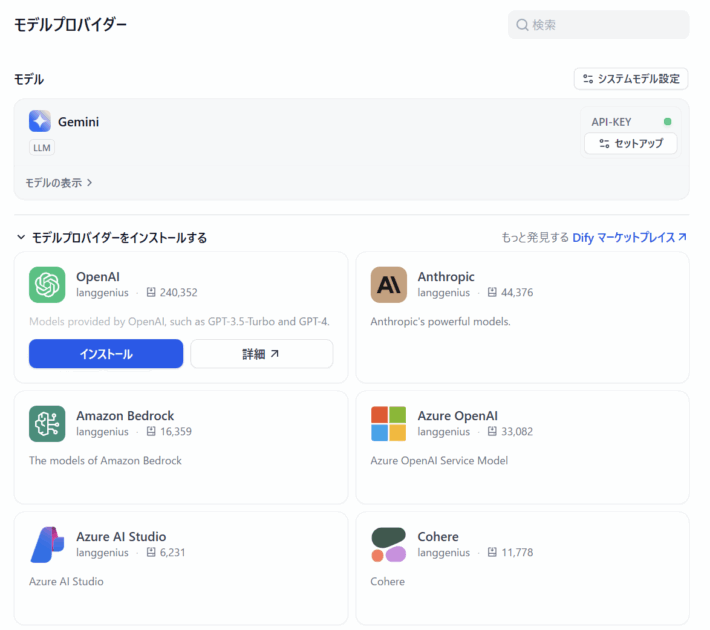710x630 pixels.
Task: Click the Azure OpenAI logo icon
Action: (389, 424)
